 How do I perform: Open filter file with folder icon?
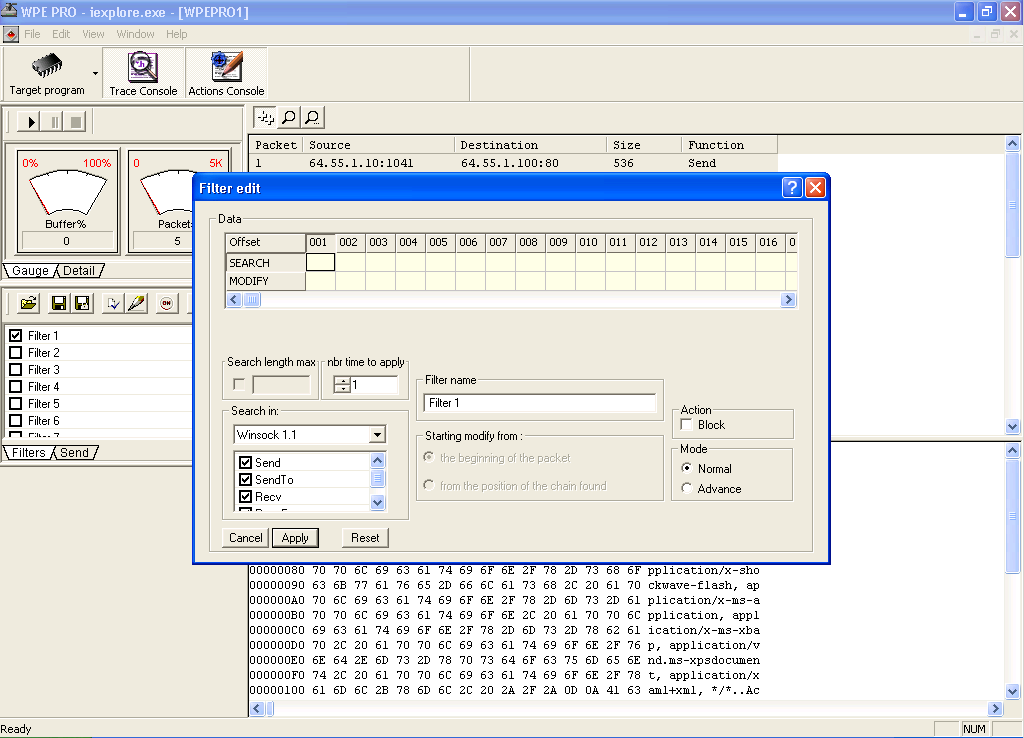tap(28, 303)
